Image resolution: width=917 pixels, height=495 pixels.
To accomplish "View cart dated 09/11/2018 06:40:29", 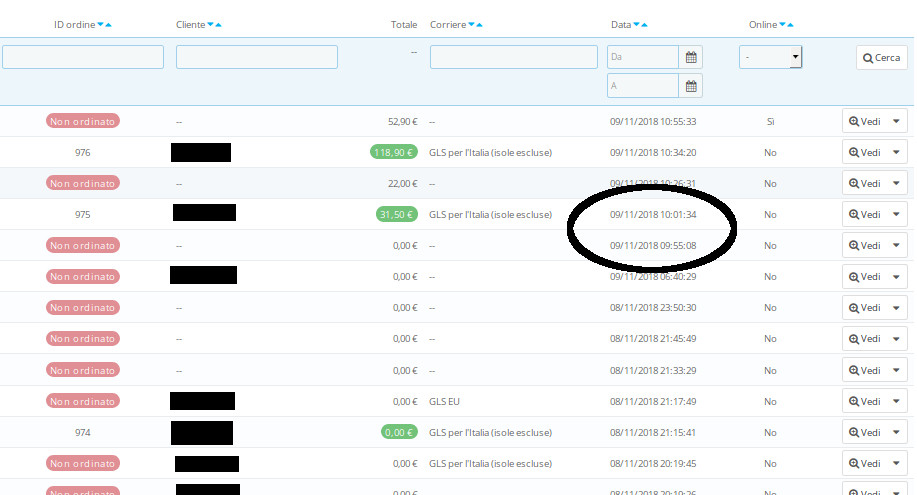I will pos(864,276).
